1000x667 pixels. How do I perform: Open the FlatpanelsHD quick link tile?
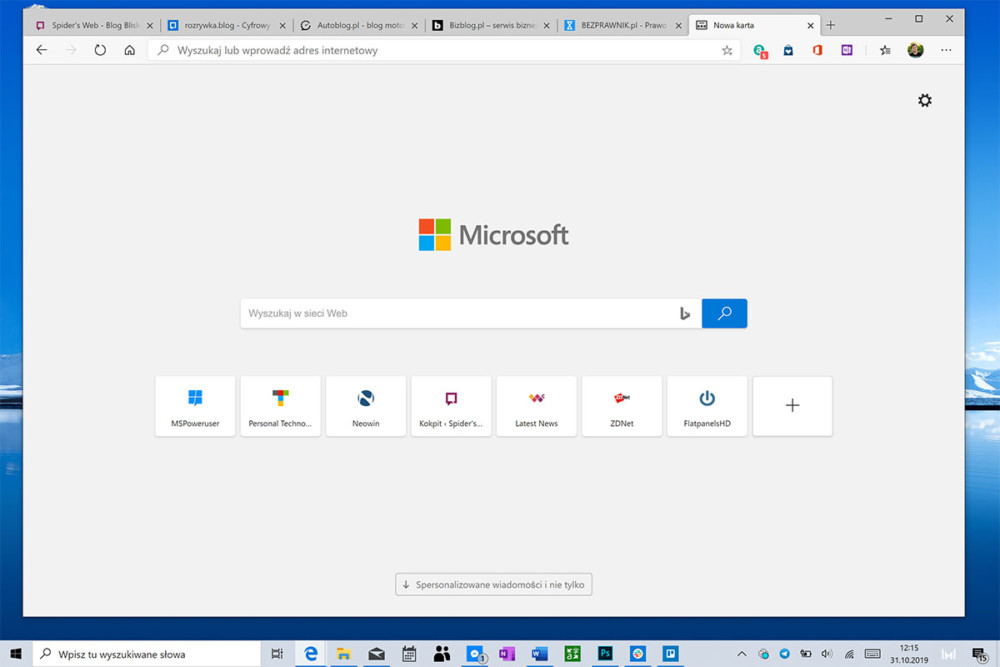pos(707,406)
